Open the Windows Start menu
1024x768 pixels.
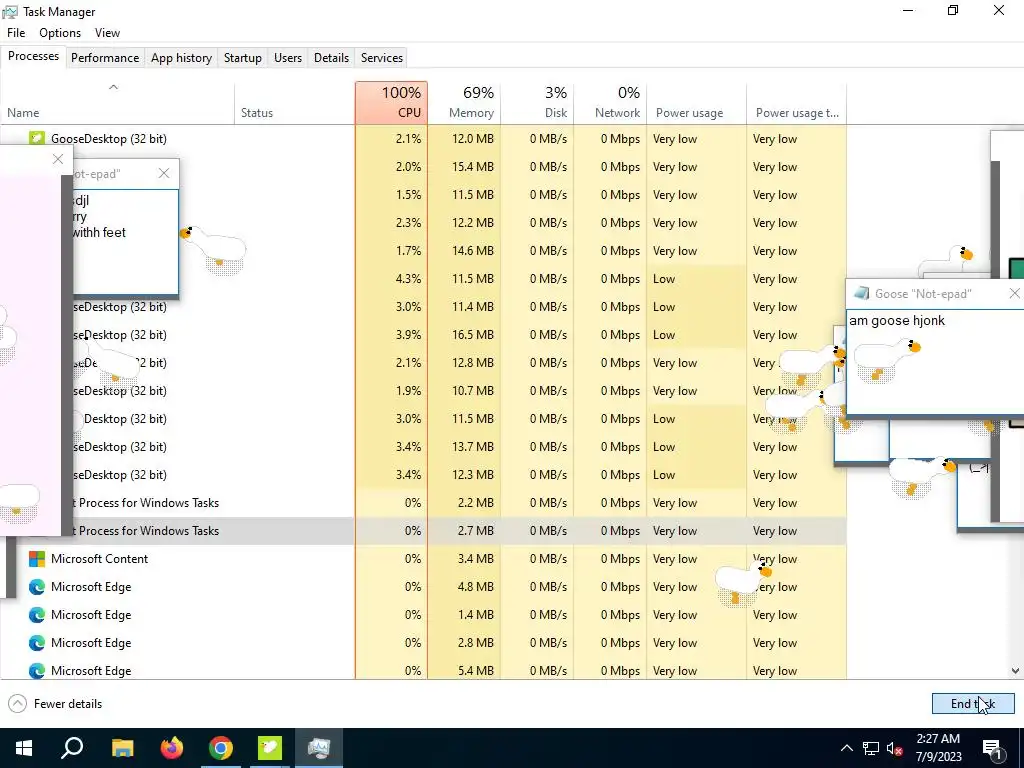click(x=24, y=748)
